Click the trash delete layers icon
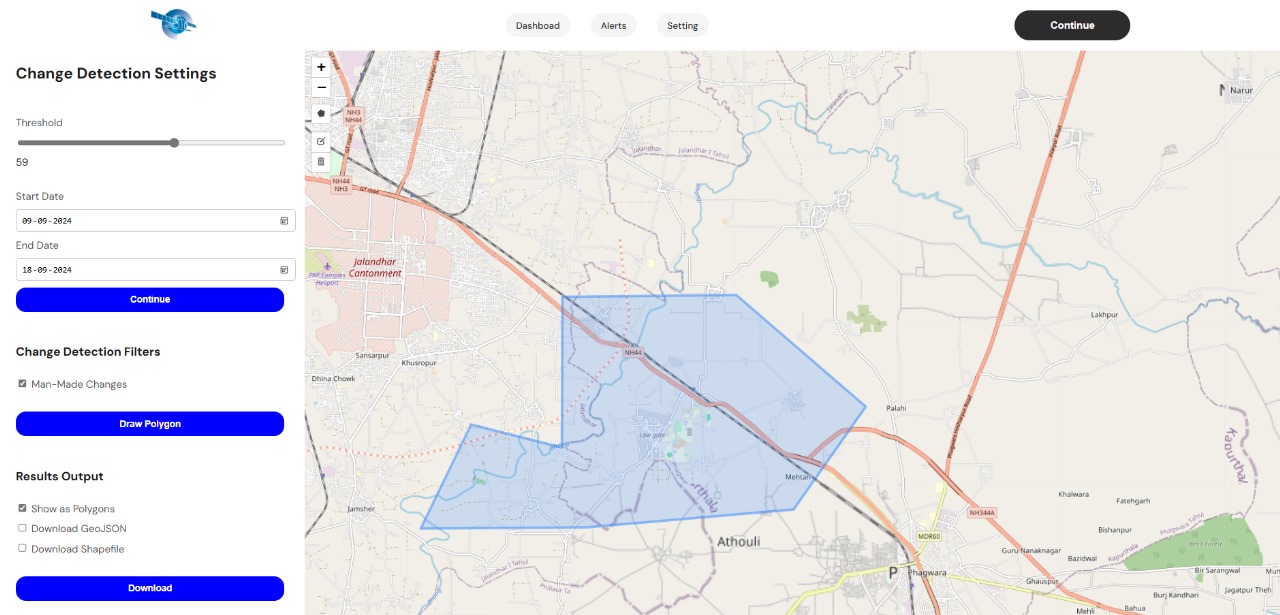 (x=321, y=161)
